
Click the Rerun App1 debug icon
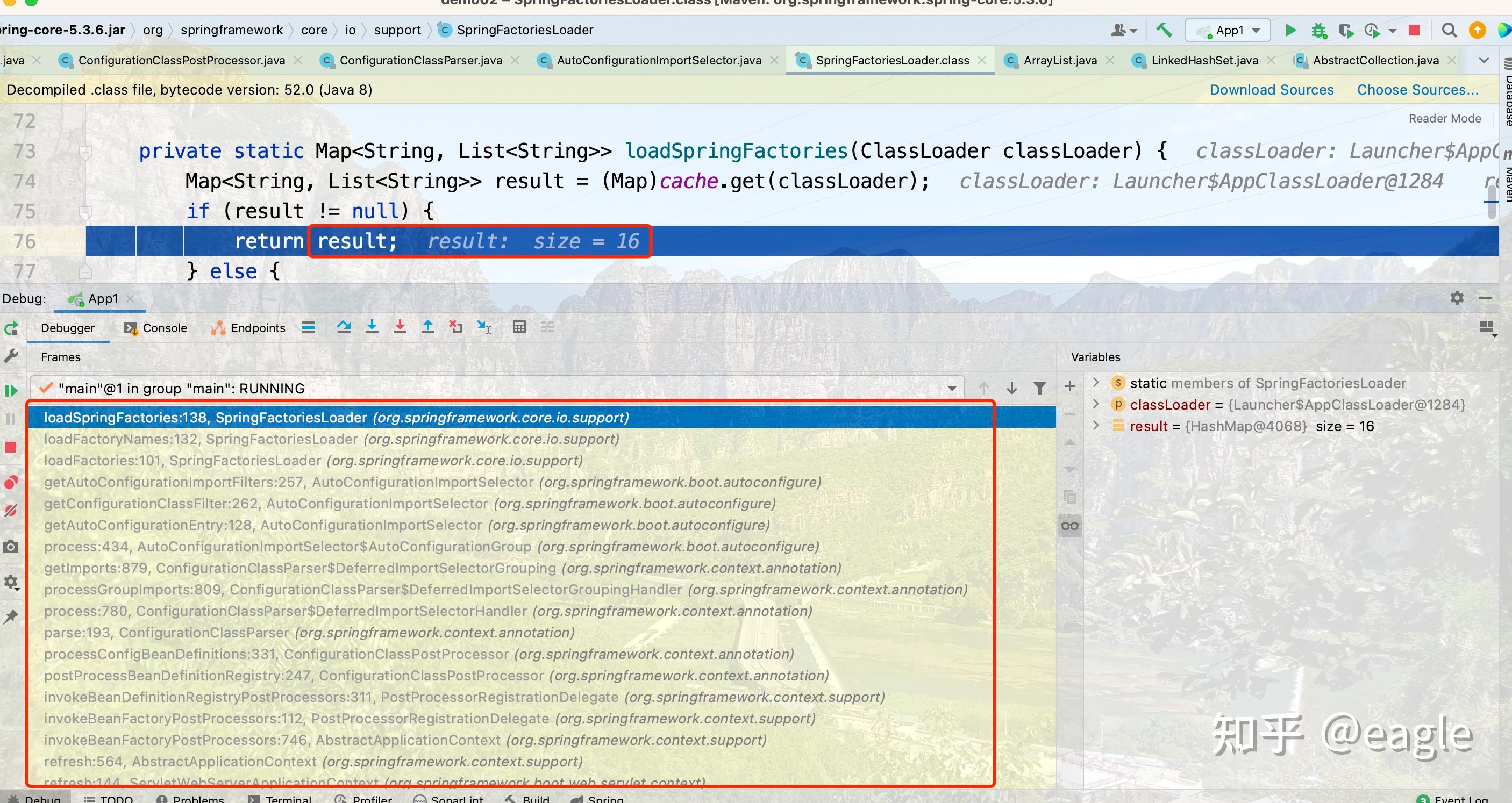(11, 328)
